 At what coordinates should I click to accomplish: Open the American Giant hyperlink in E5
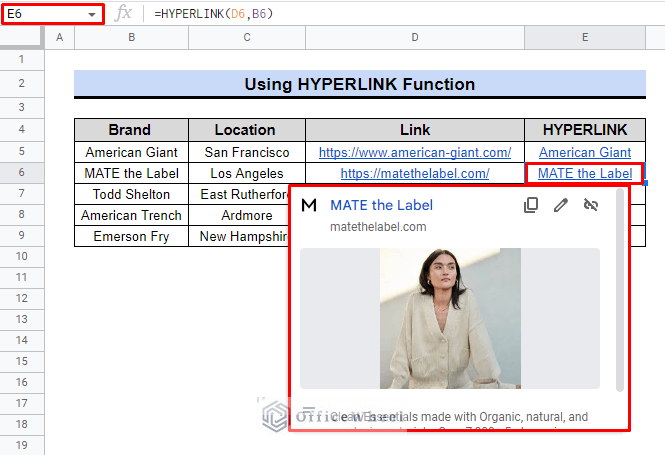pos(585,152)
